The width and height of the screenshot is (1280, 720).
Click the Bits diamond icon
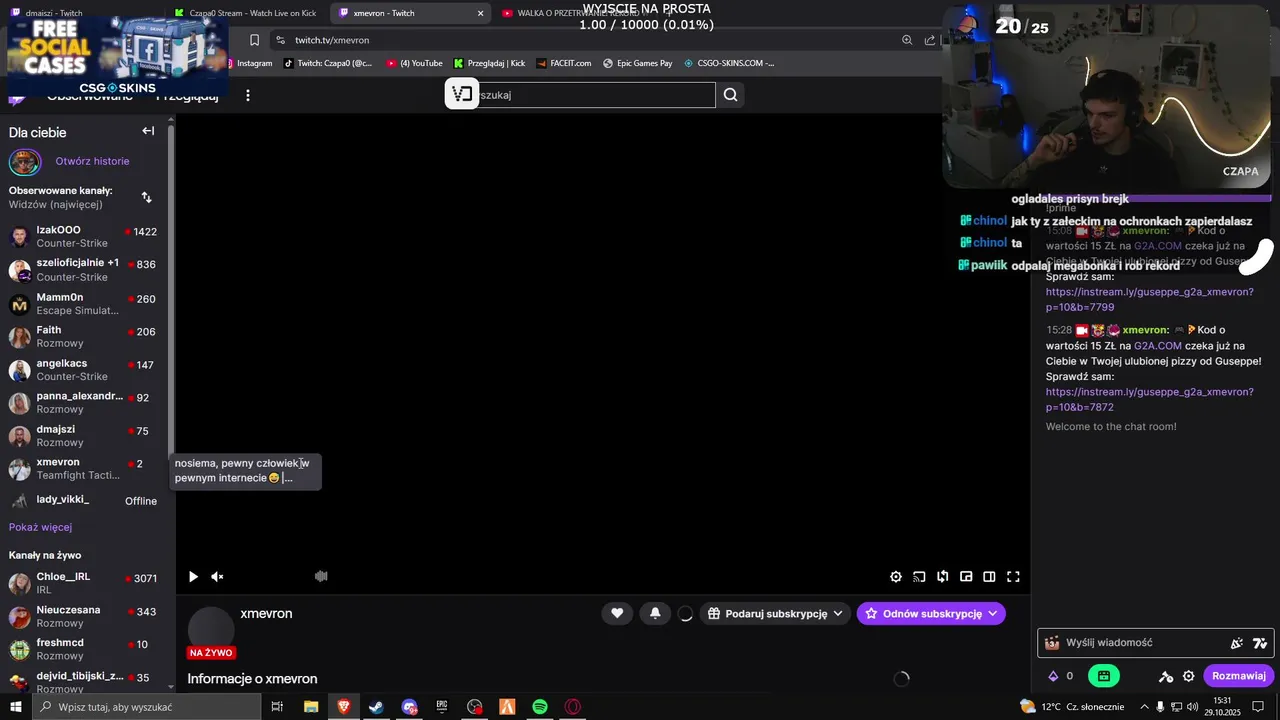(x=1053, y=676)
